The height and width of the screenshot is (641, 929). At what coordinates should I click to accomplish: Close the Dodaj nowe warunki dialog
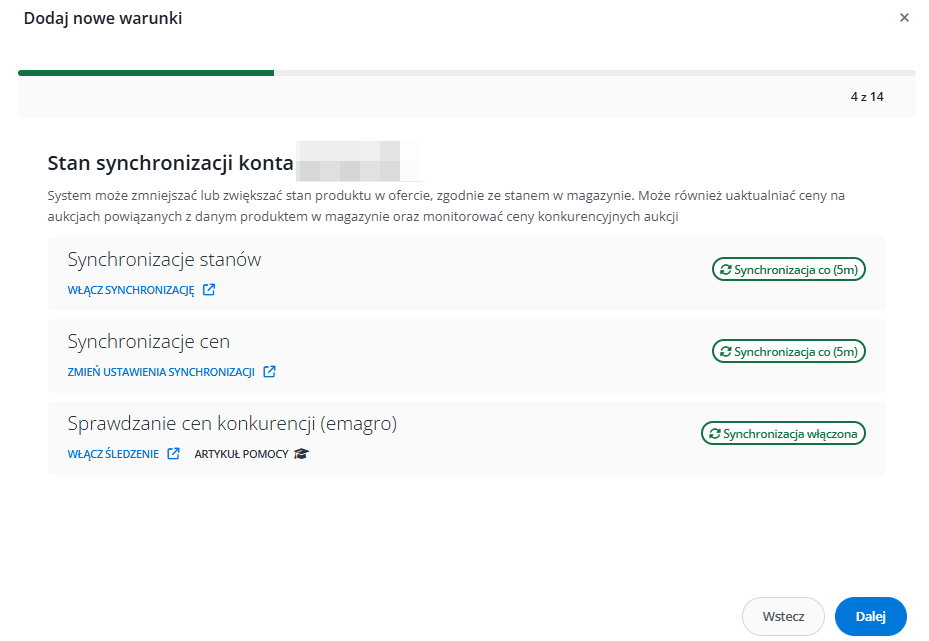click(904, 18)
